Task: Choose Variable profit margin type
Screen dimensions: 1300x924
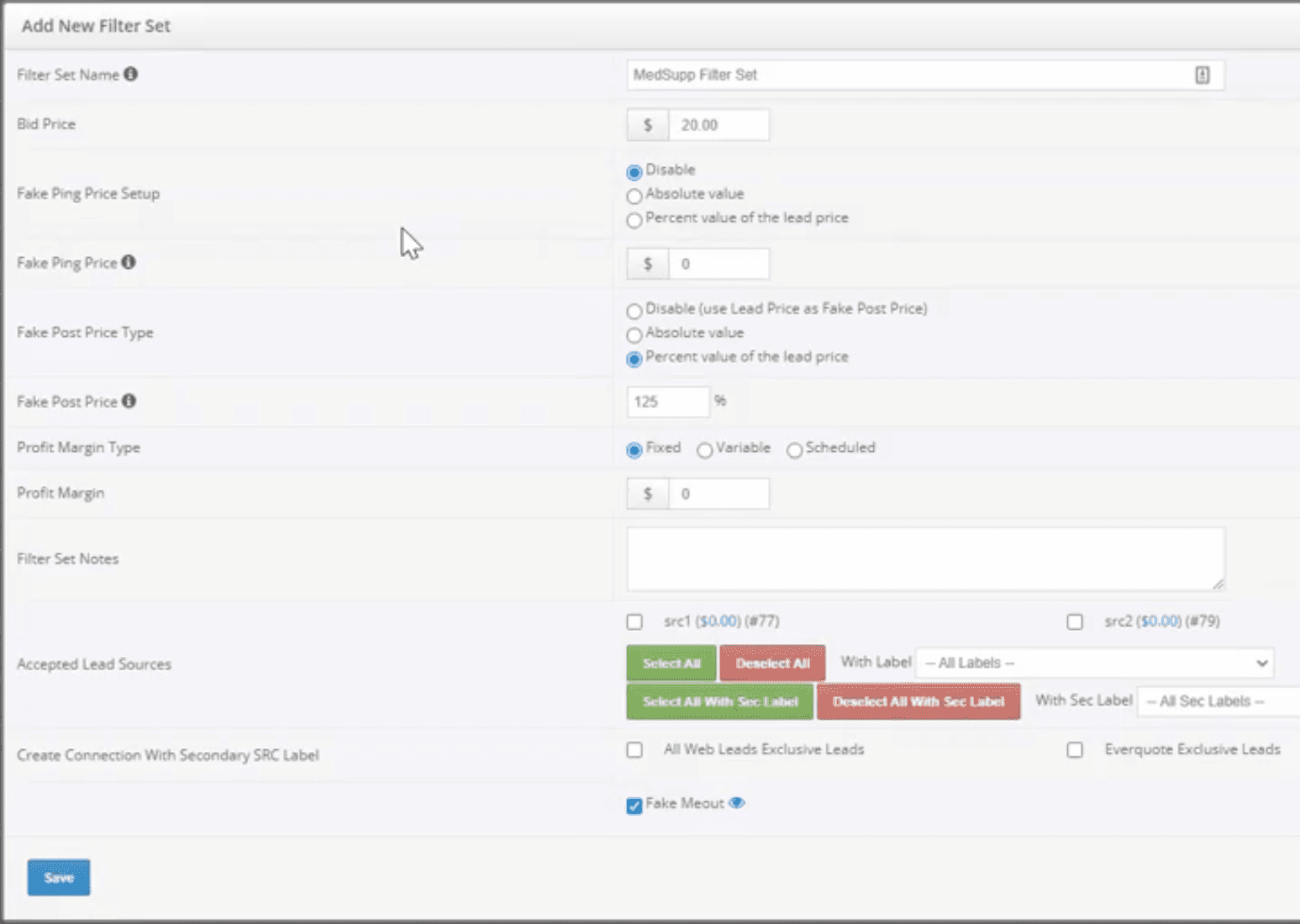Action: [x=704, y=450]
